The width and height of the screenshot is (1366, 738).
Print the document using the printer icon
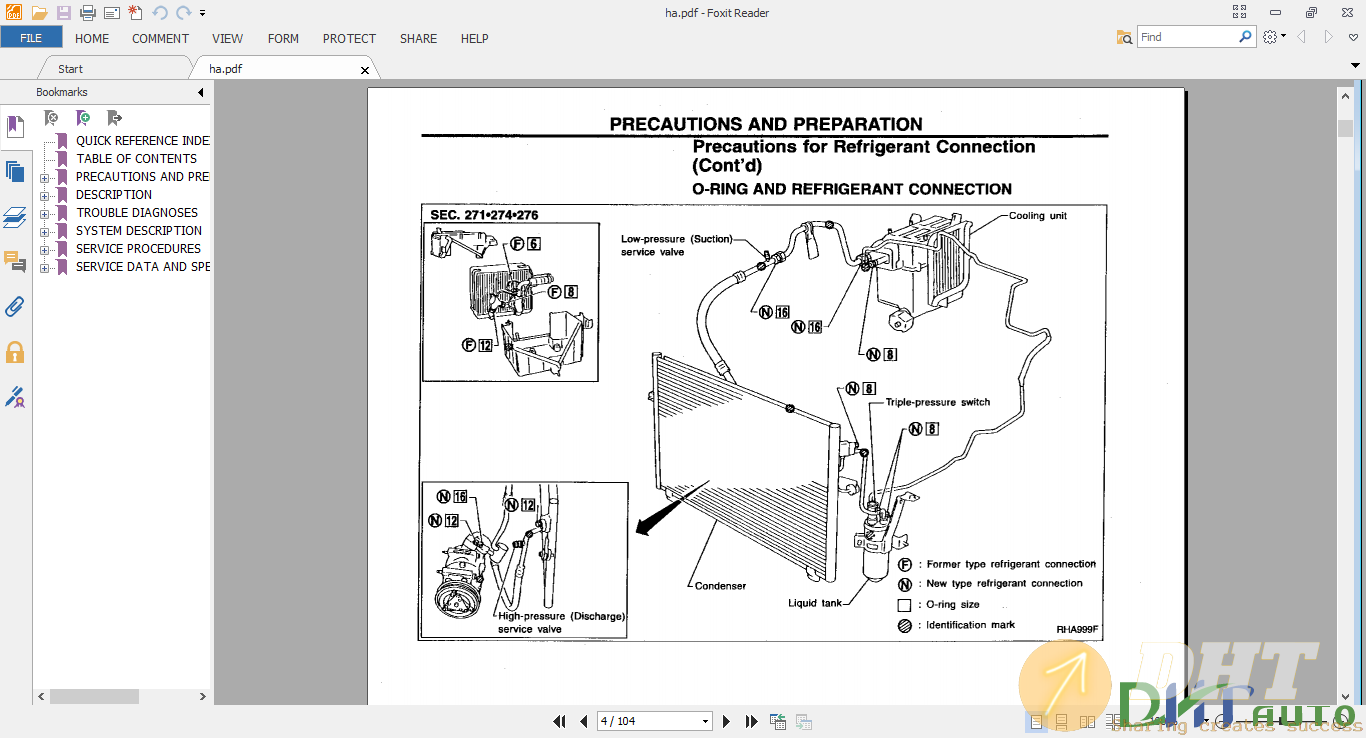click(x=87, y=13)
